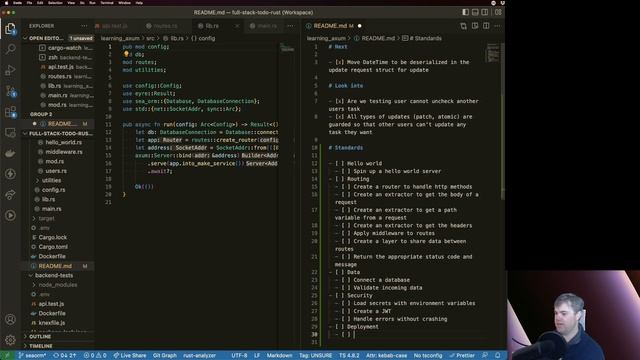
Task: Split the README editor right
Action: [486, 26]
